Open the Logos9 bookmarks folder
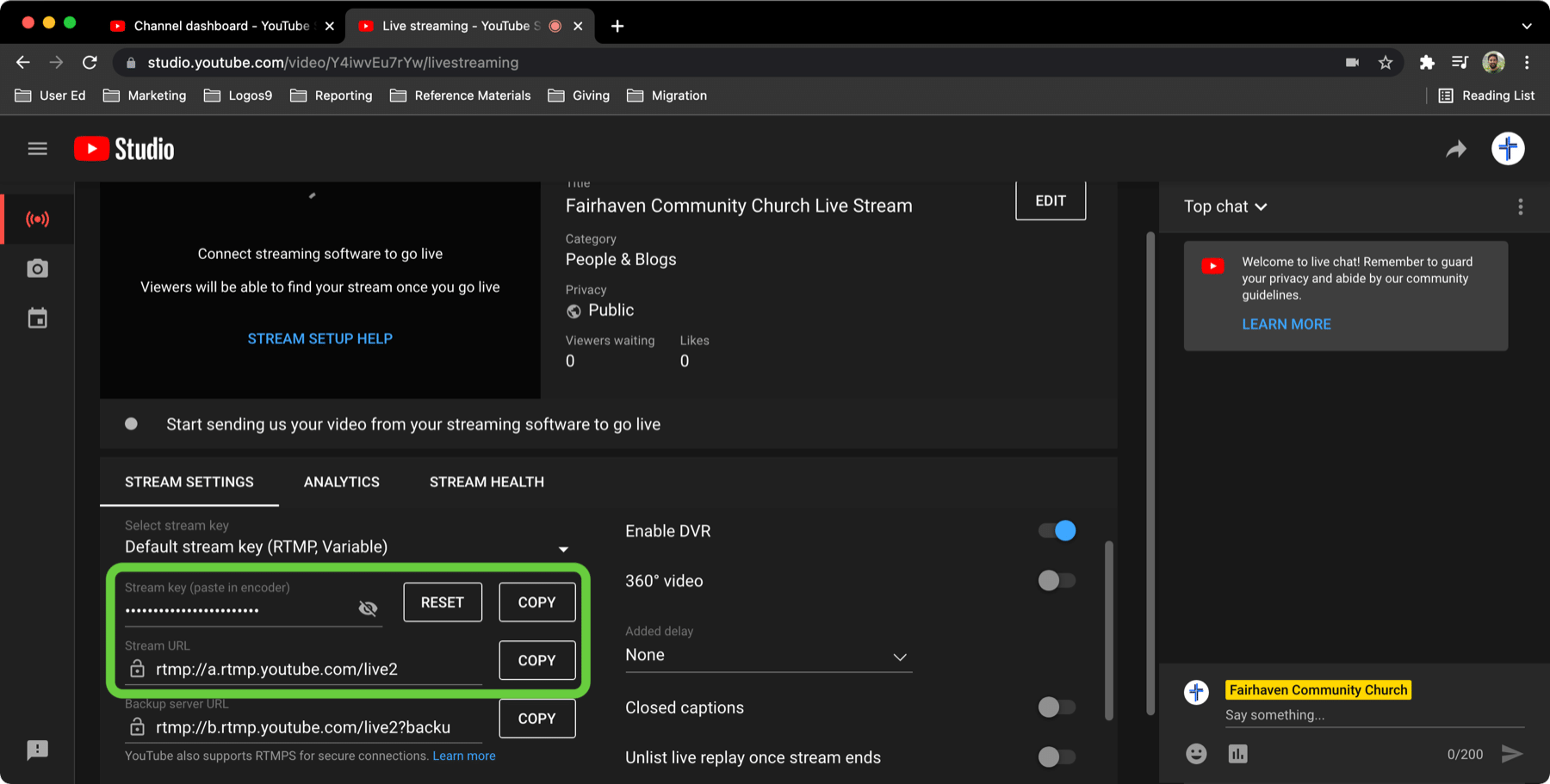 pos(238,96)
